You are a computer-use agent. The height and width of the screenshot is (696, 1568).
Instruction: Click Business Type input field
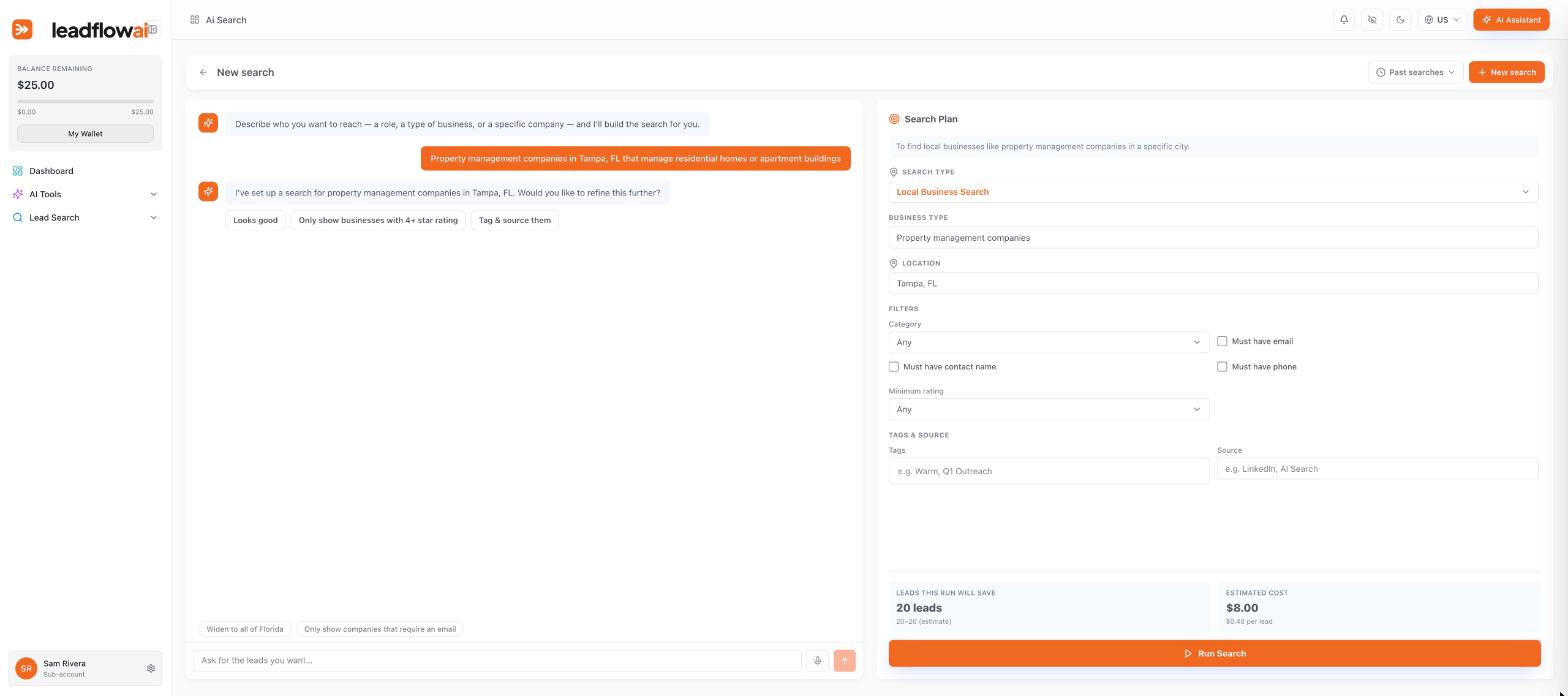pos(1213,238)
